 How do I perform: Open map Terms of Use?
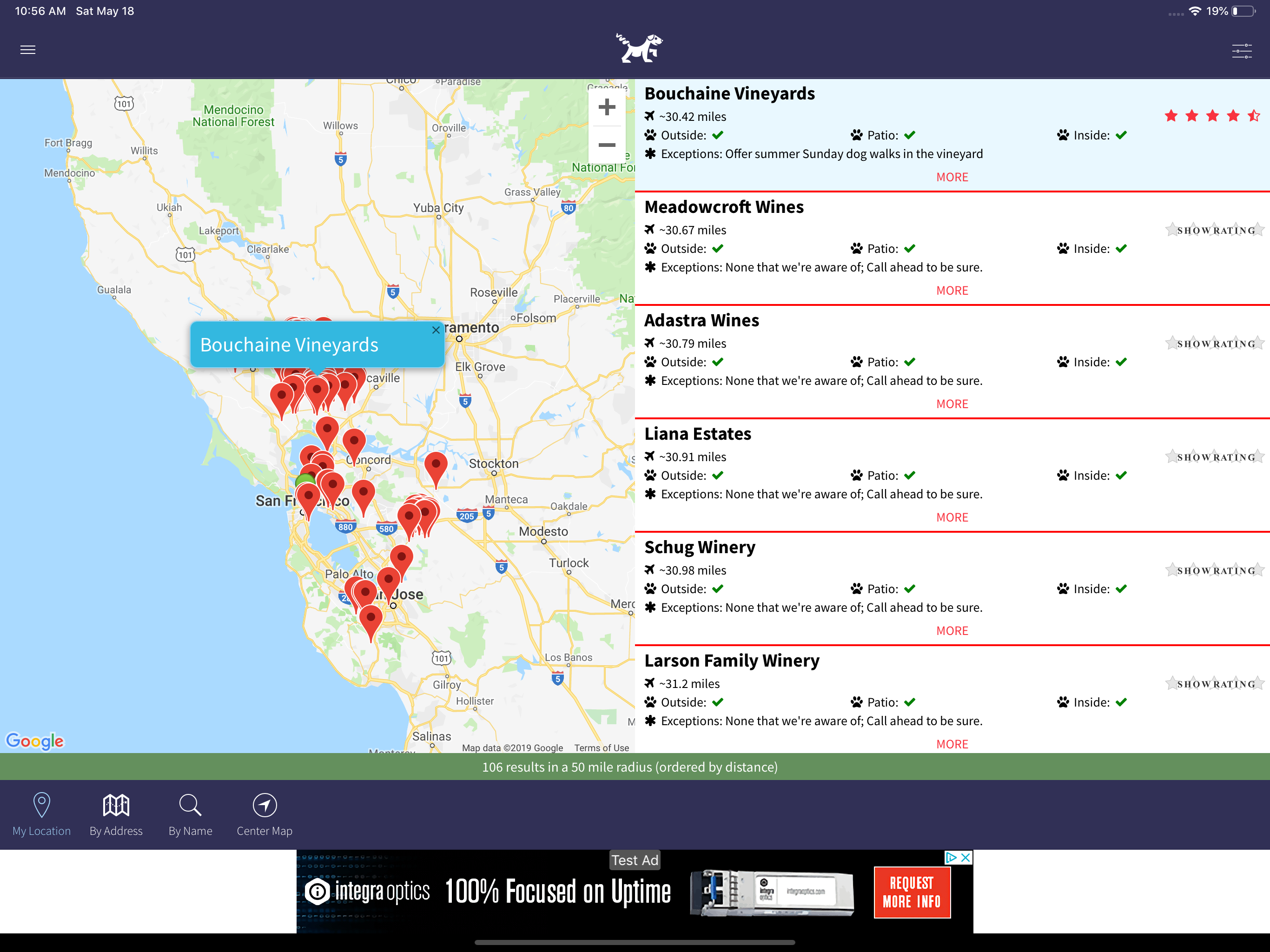pos(601,747)
